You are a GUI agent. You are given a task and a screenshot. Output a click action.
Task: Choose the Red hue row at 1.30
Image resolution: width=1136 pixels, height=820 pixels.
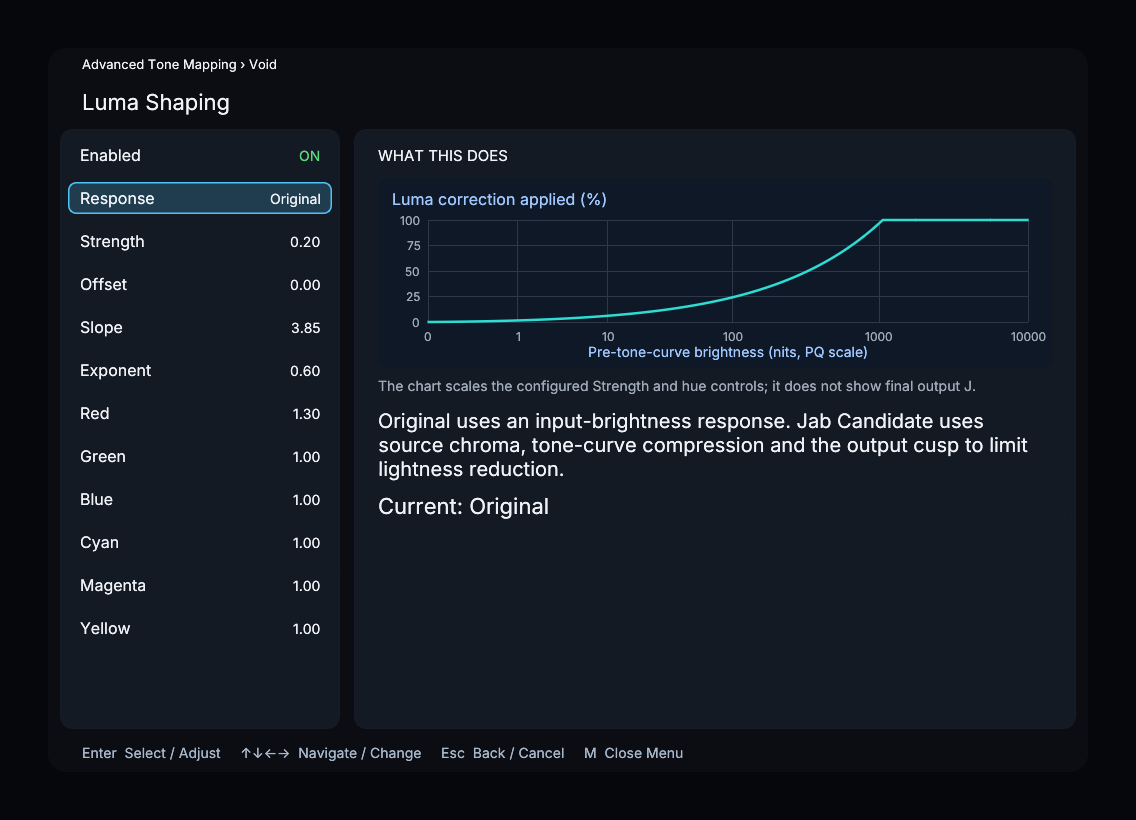(200, 414)
